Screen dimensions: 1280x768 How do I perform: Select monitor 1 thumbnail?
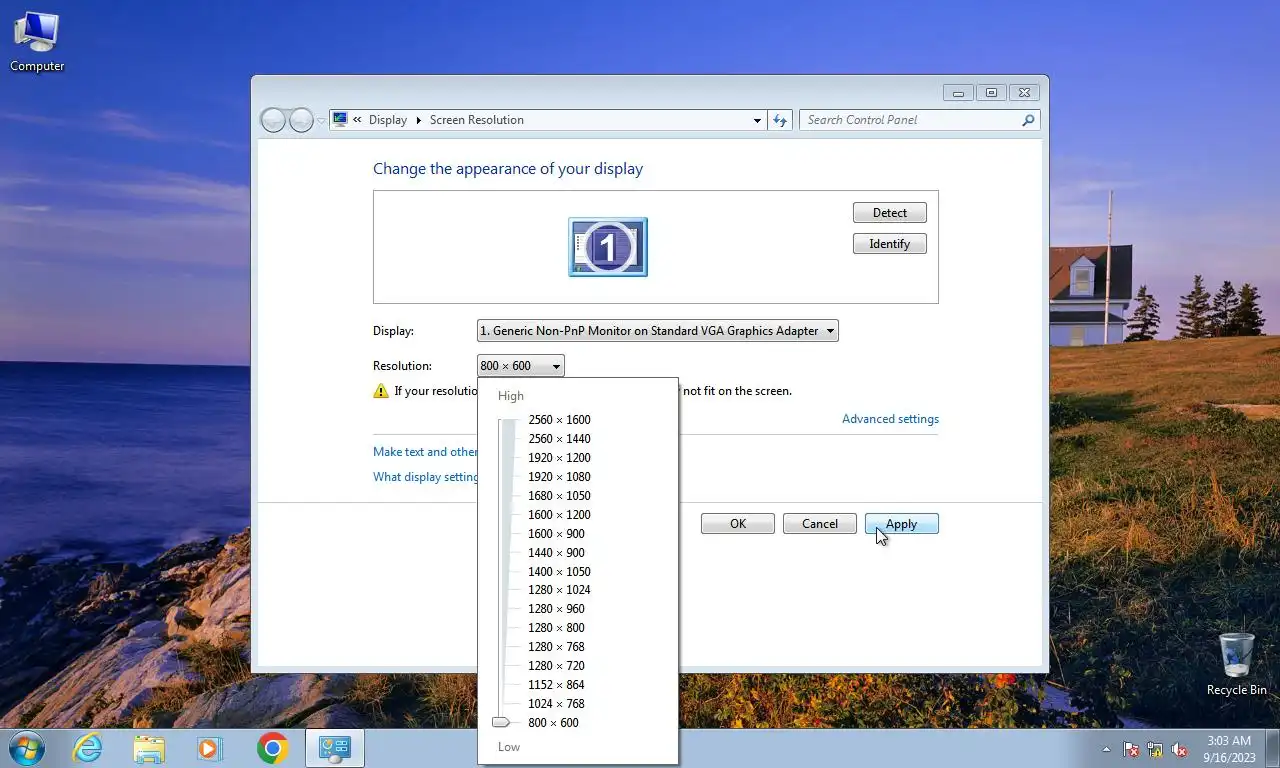click(608, 246)
